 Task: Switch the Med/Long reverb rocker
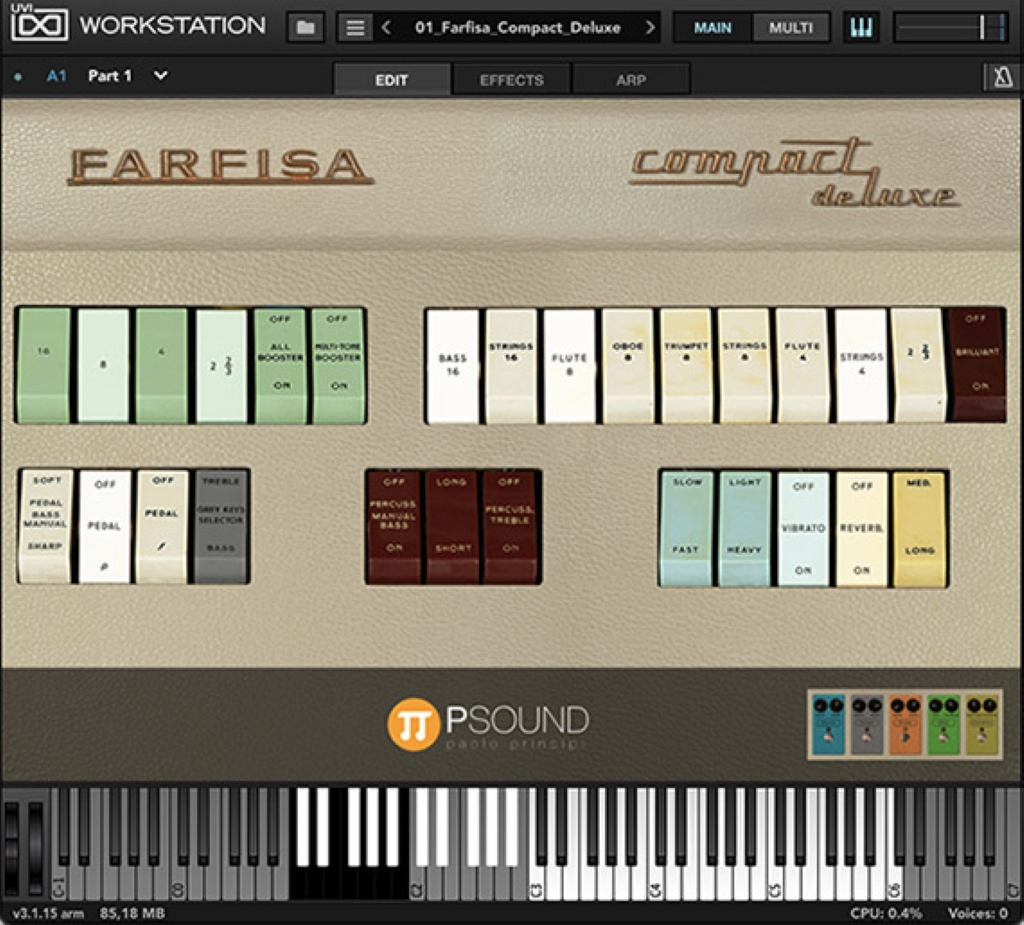920,529
